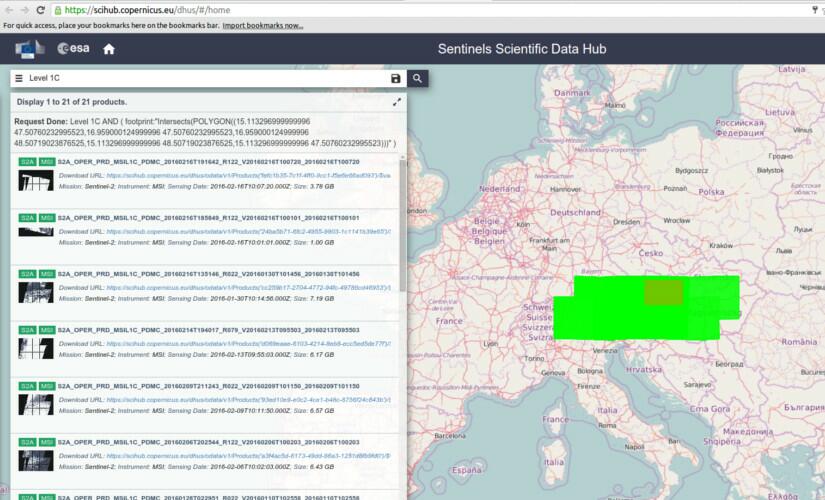The height and width of the screenshot is (500, 825).
Task: Select the Request Done query text
Action: tap(205, 132)
